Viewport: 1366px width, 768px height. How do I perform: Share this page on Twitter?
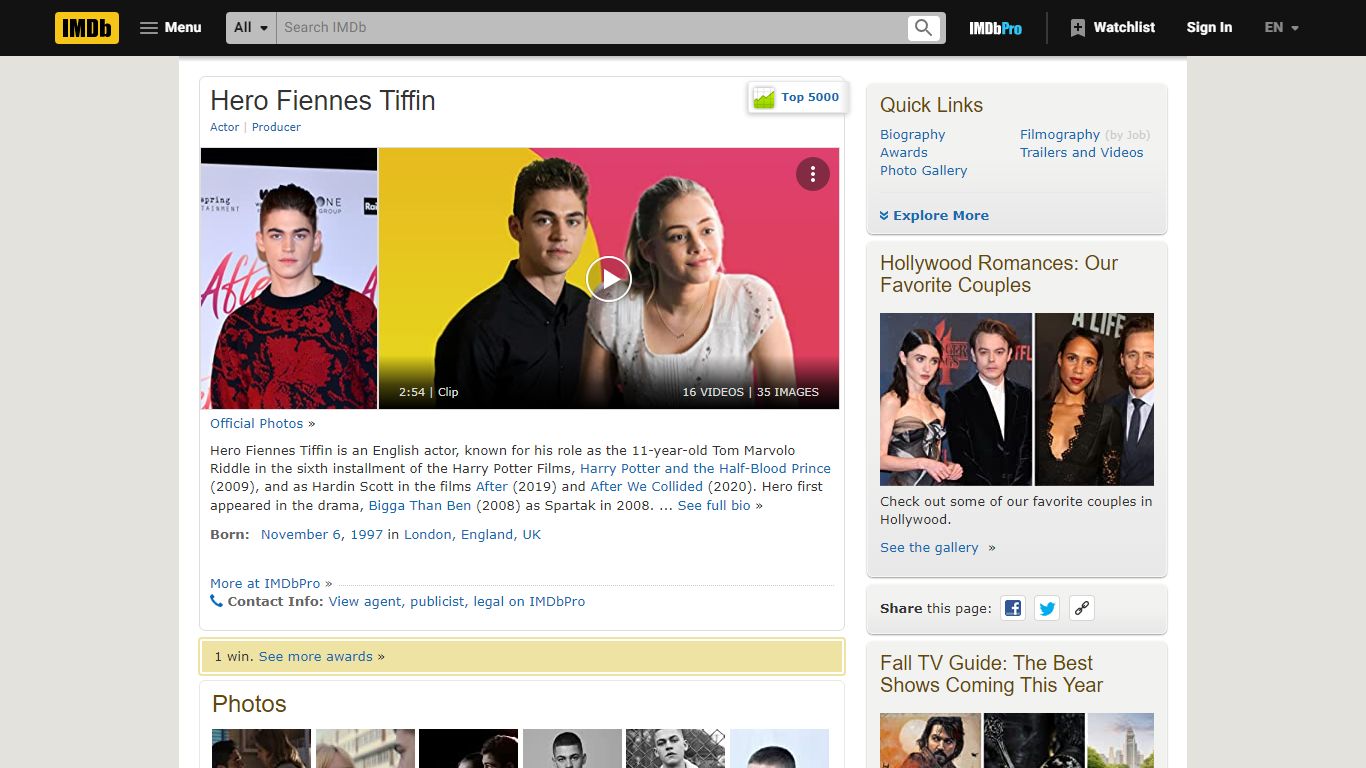coord(1047,608)
